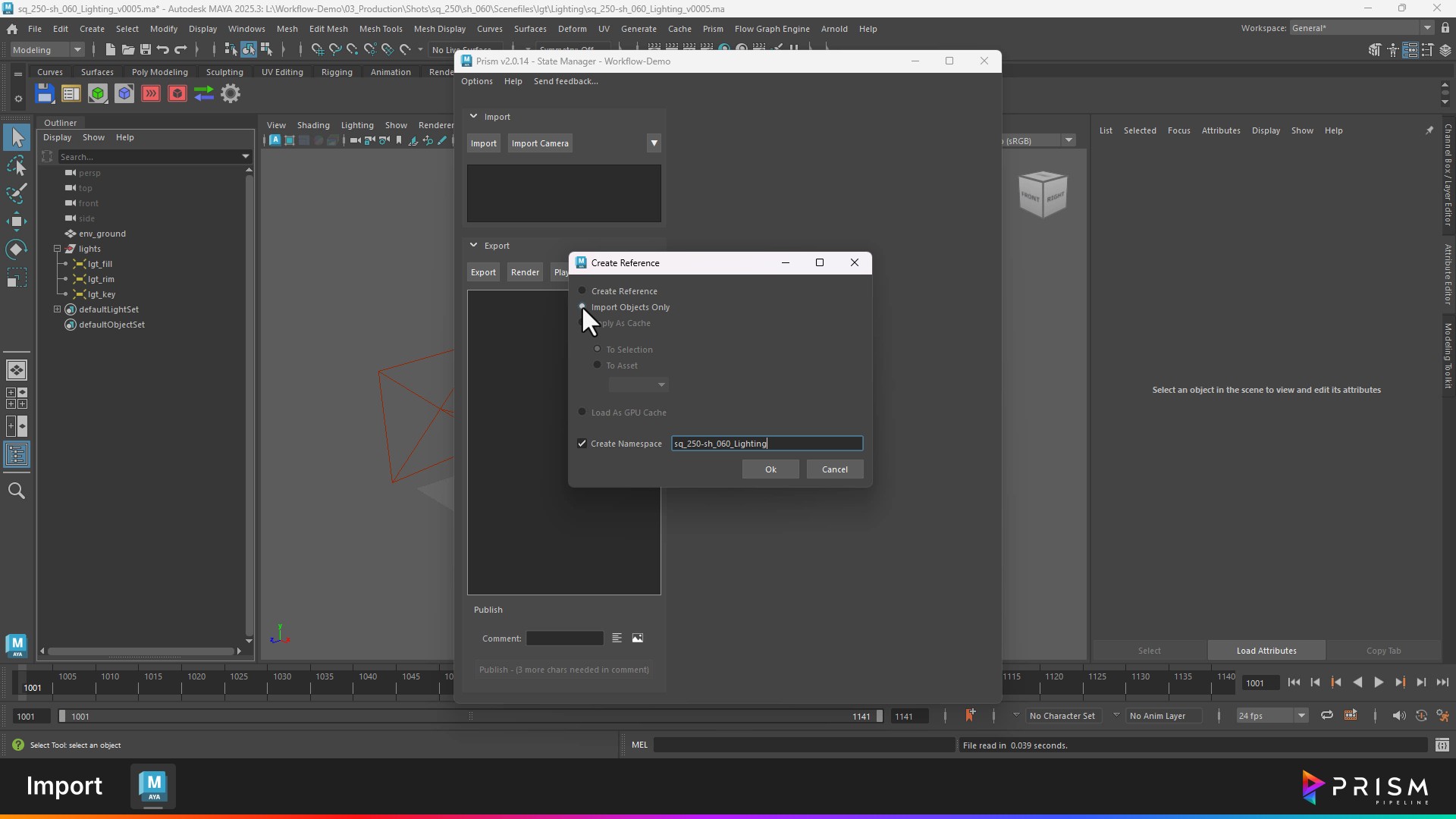Select the Select Tool arrow in toolbox

click(x=17, y=137)
